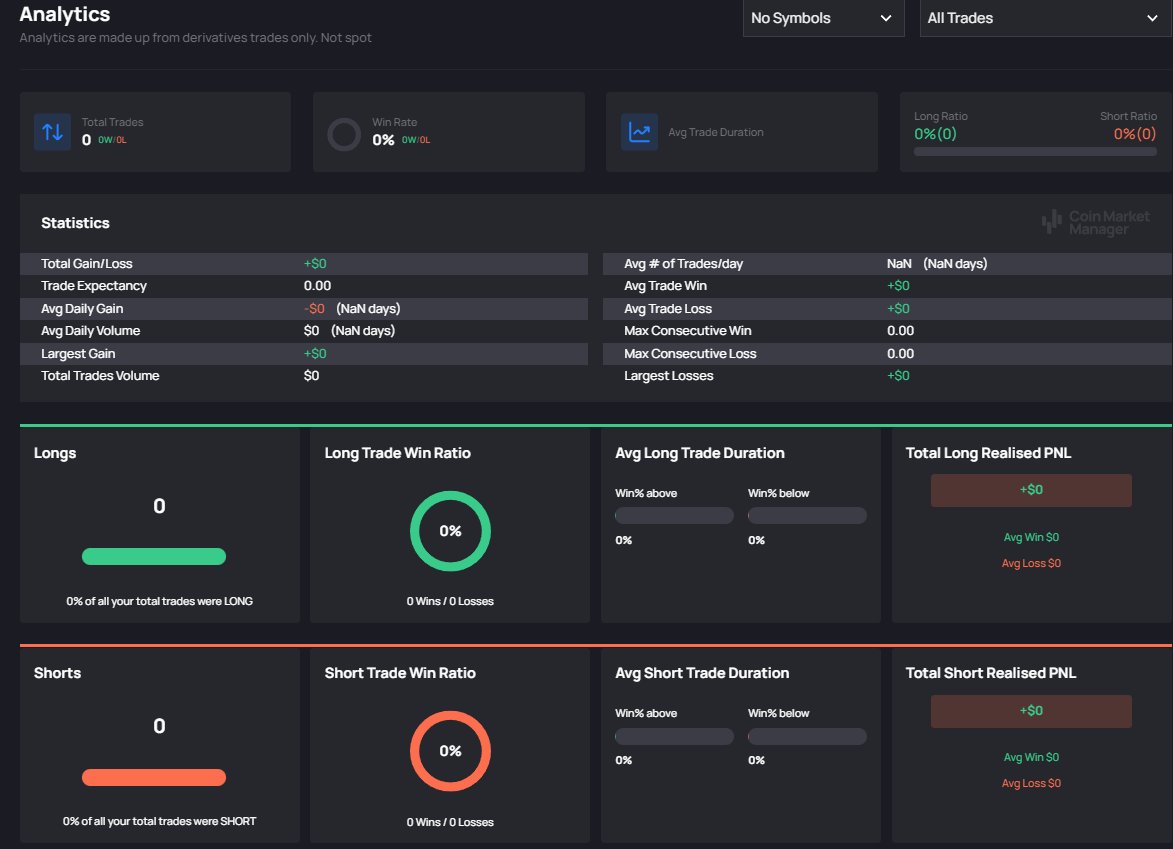The width and height of the screenshot is (1173, 849).
Task: Click the Analytics page heading
Action: pyautogui.click(x=64, y=14)
